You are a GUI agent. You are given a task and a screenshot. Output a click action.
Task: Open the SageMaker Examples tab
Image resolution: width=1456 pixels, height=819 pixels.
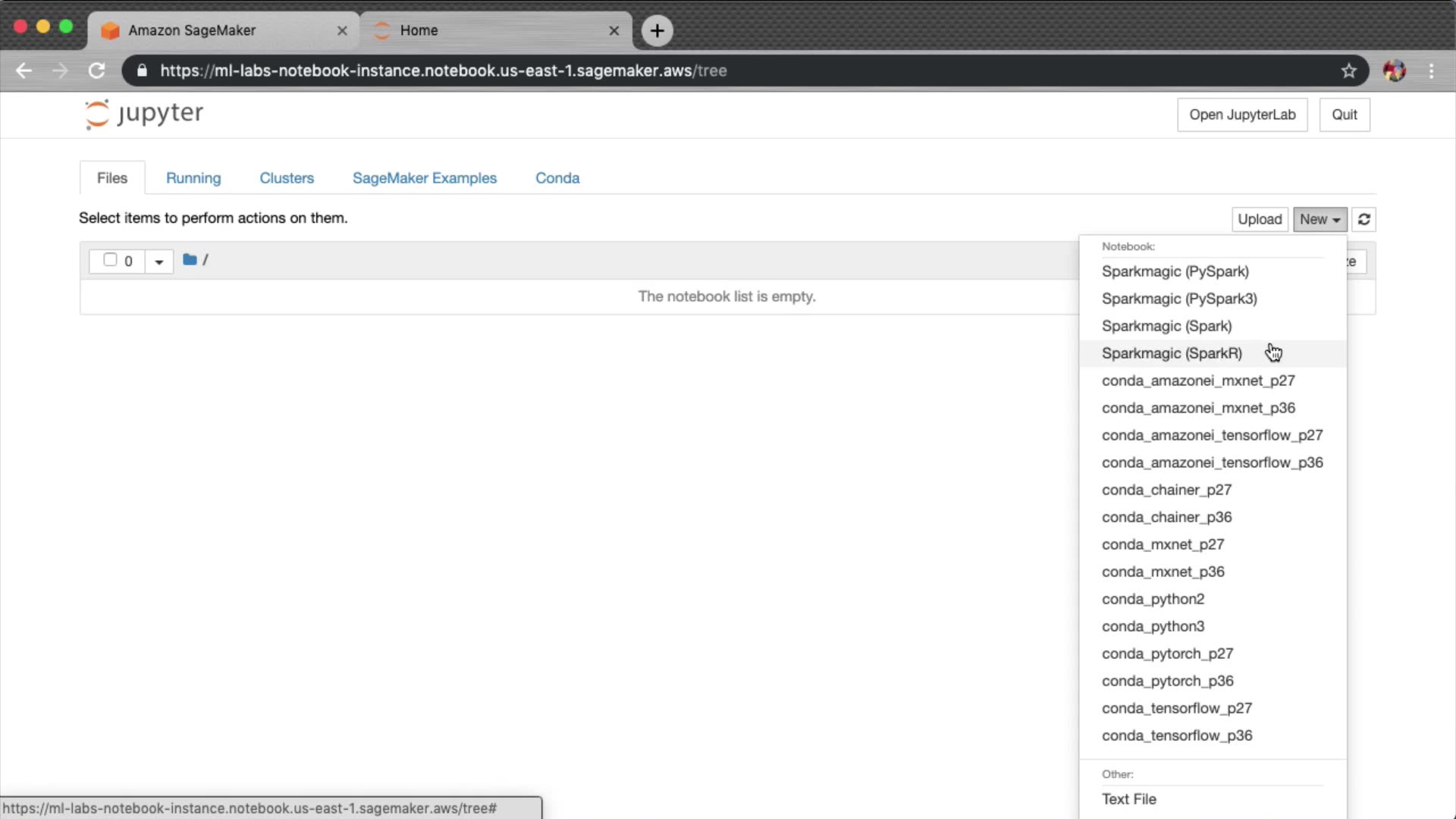pyautogui.click(x=424, y=177)
